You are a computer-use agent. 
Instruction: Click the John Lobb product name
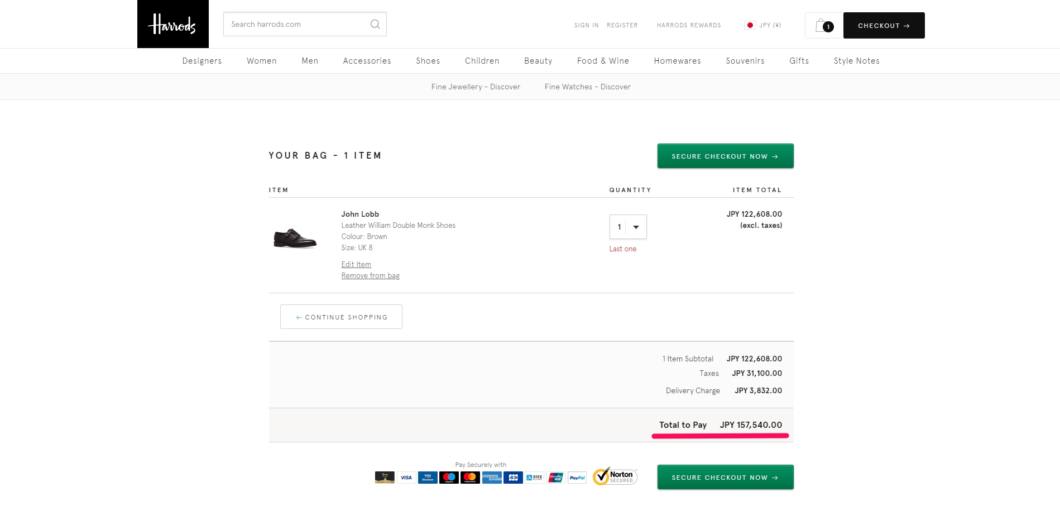point(360,214)
